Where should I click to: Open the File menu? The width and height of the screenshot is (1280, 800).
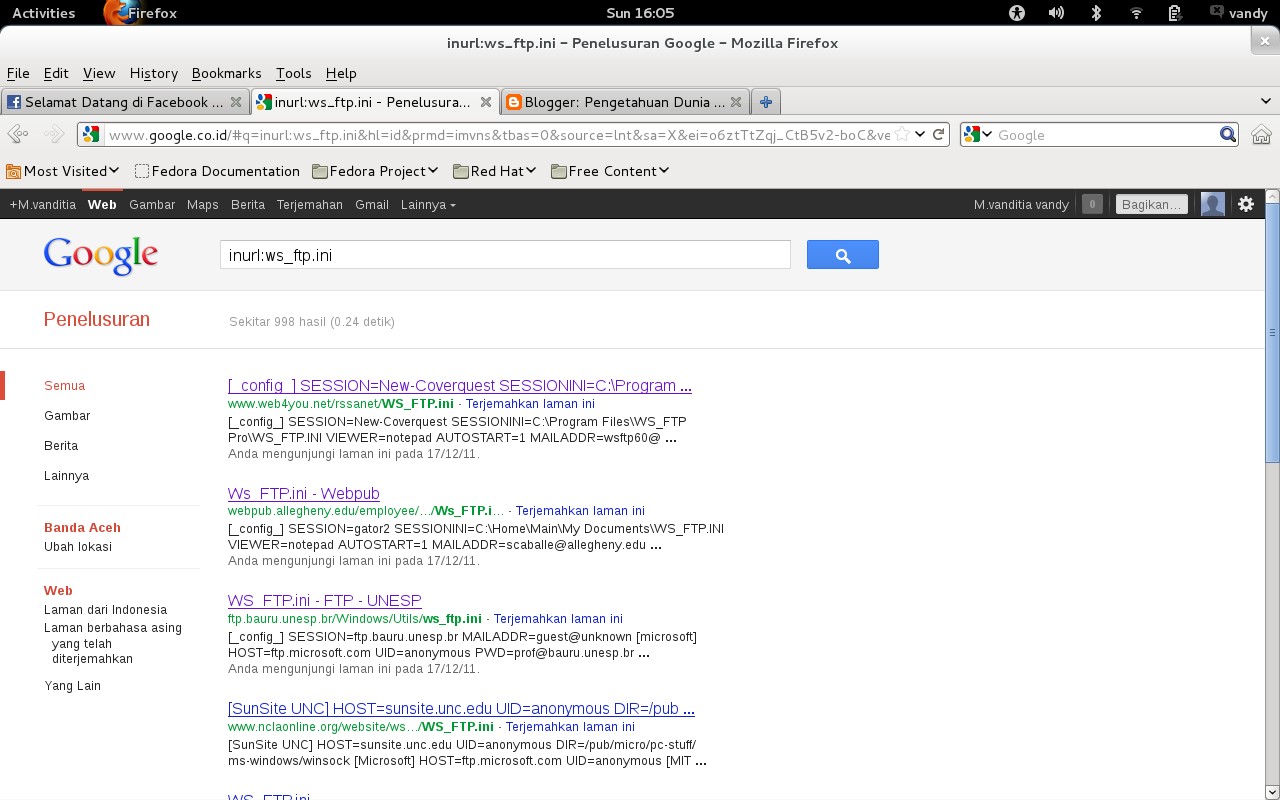[18, 73]
